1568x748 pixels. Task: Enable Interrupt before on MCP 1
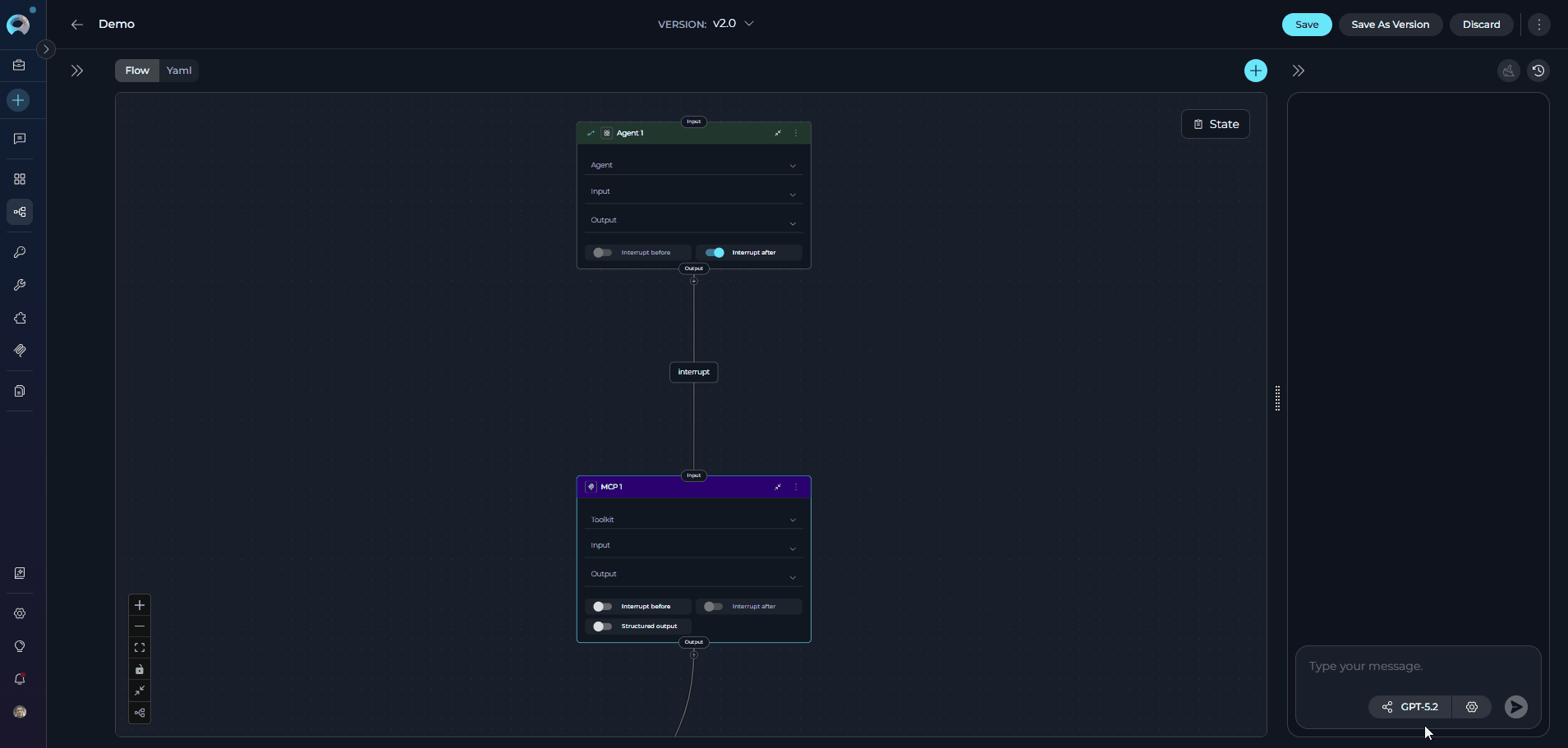(x=602, y=607)
